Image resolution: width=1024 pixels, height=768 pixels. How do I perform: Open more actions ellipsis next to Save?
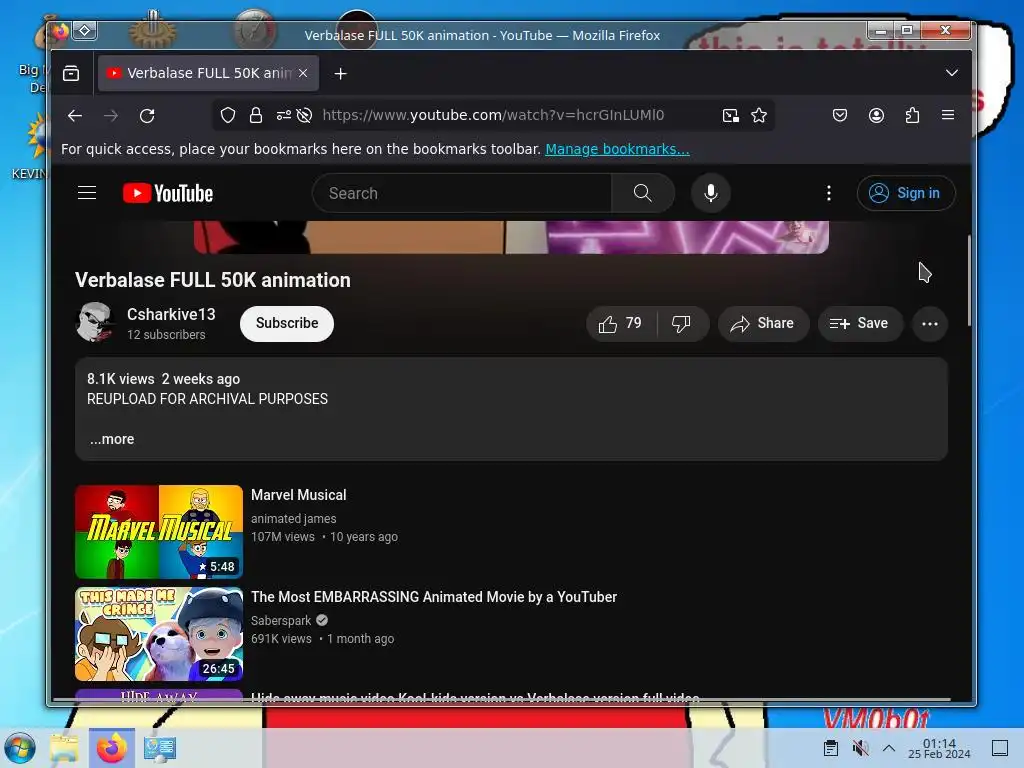pyautogui.click(x=930, y=323)
